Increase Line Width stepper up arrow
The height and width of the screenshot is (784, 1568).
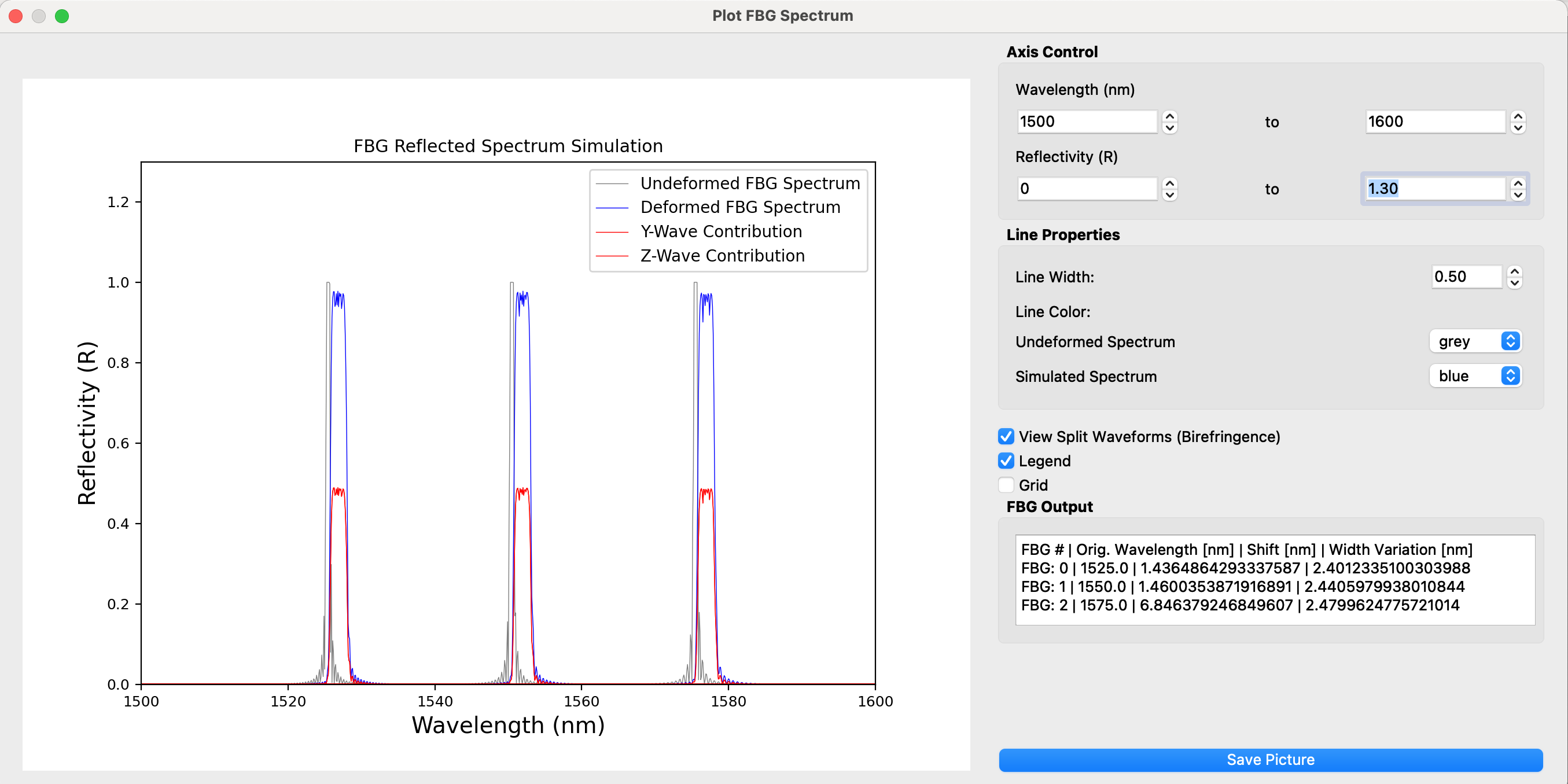coord(1514,271)
